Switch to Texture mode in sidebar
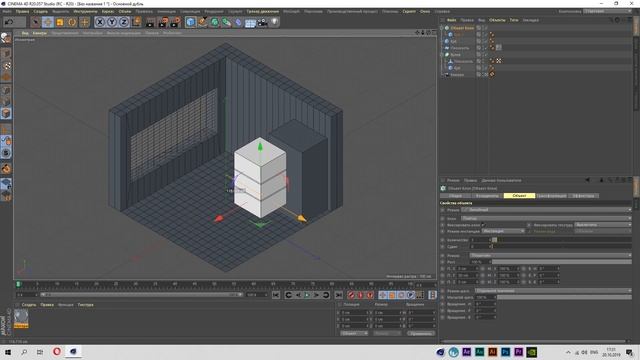 pyautogui.click(x=6, y=65)
